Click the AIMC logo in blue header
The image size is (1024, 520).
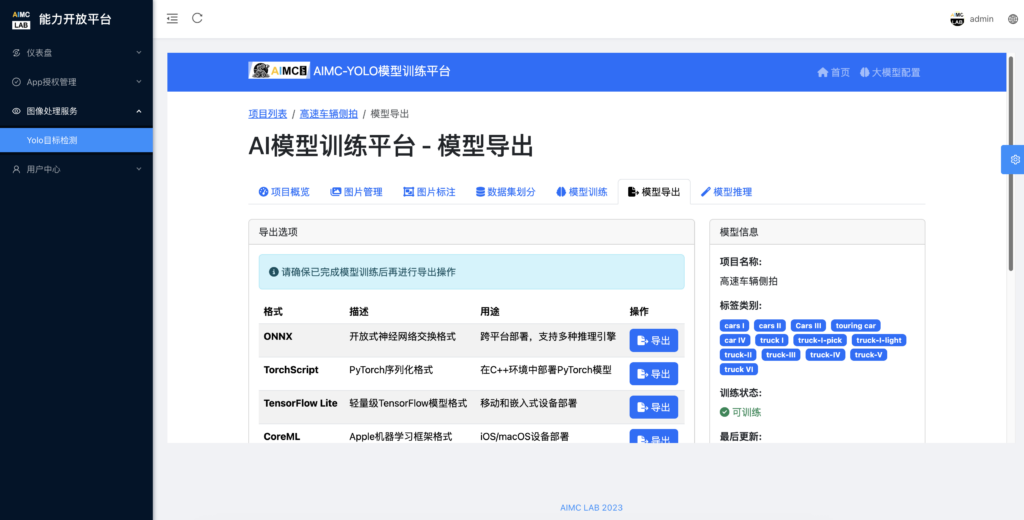coord(278,71)
